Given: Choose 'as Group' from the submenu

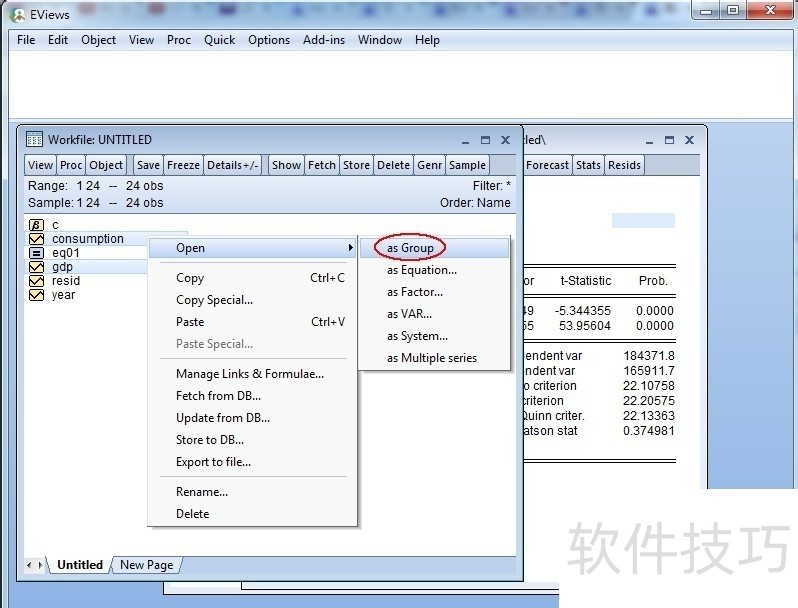Looking at the screenshot, I should pyautogui.click(x=410, y=248).
